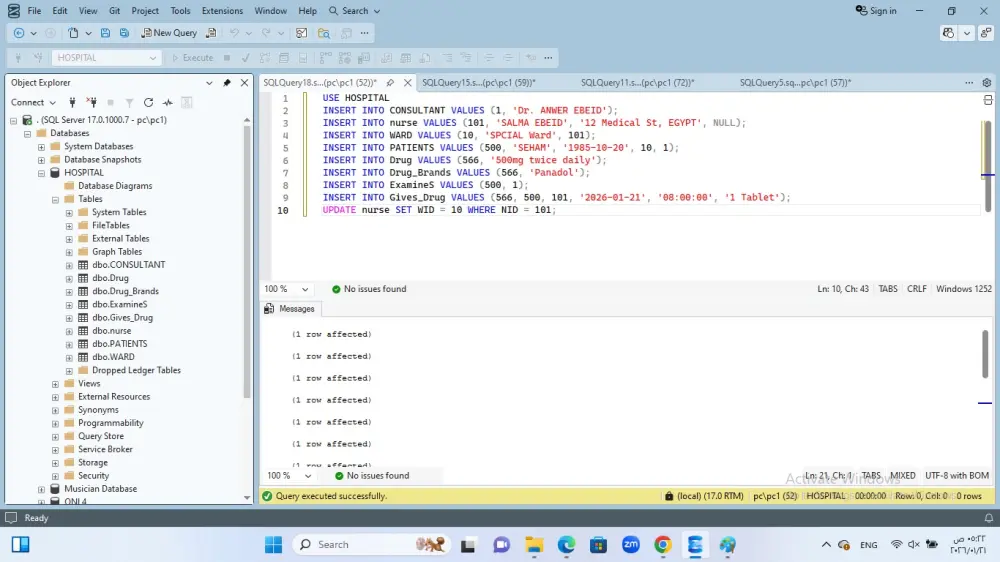Open the File menu
Viewport: 1000px width, 562px height.
pyautogui.click(x=34, y=11)
